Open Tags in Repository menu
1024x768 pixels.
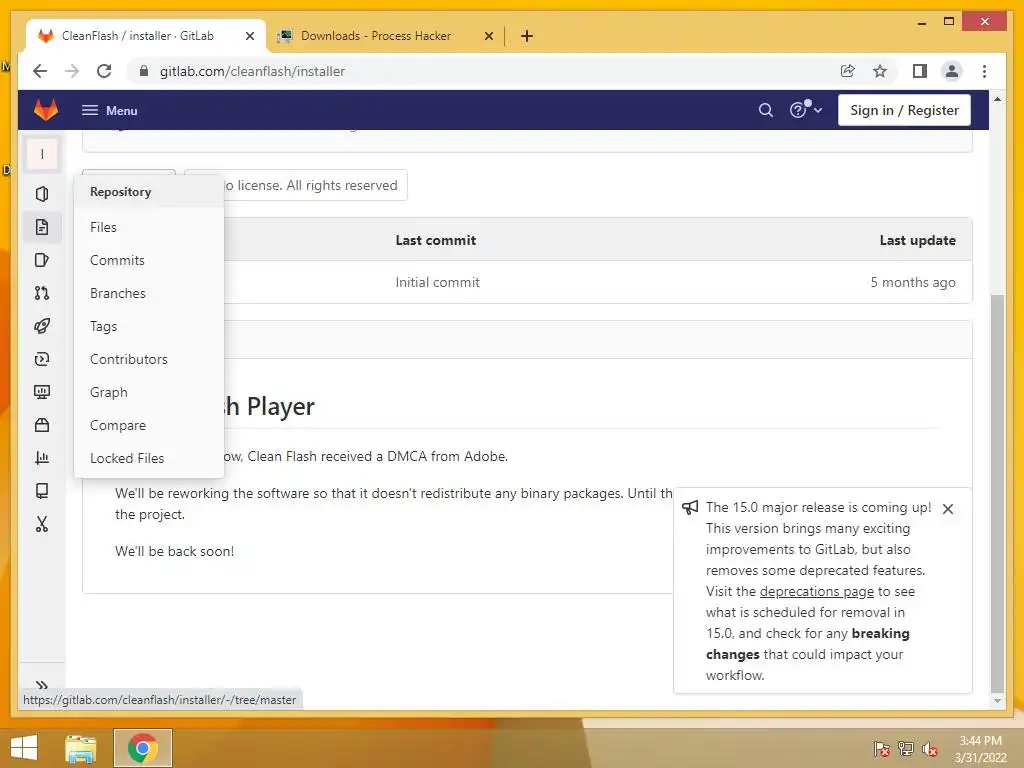tap(103, 326)
